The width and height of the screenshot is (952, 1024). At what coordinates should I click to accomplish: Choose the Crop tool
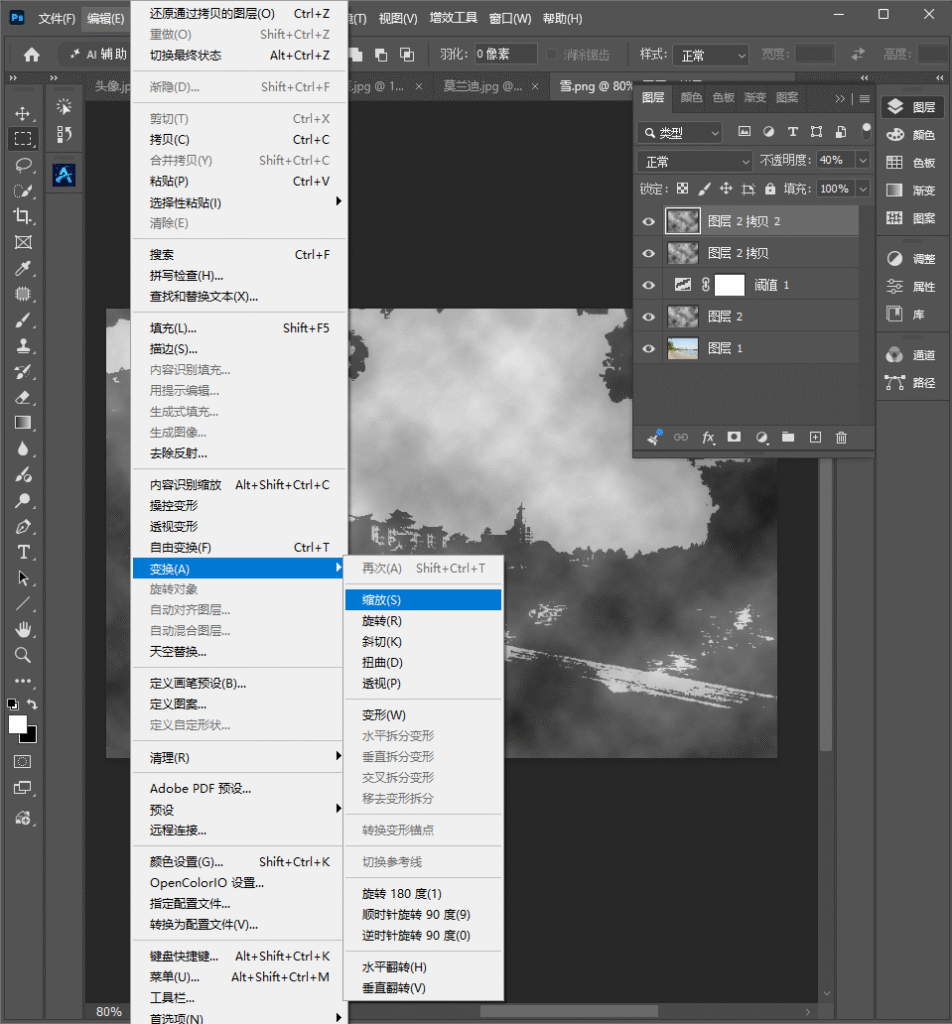[23, 216]
